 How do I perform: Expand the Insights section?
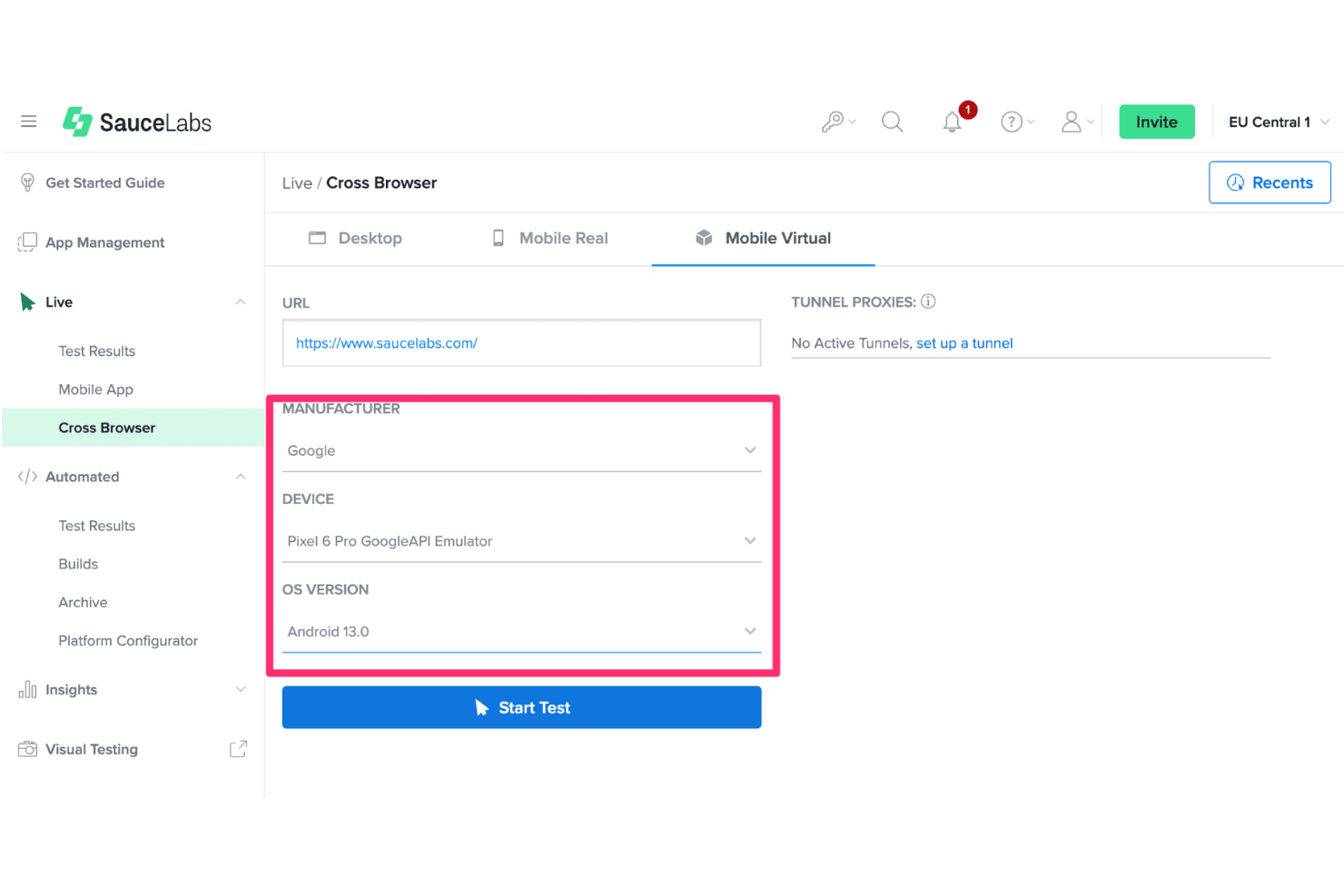(241, 690)
